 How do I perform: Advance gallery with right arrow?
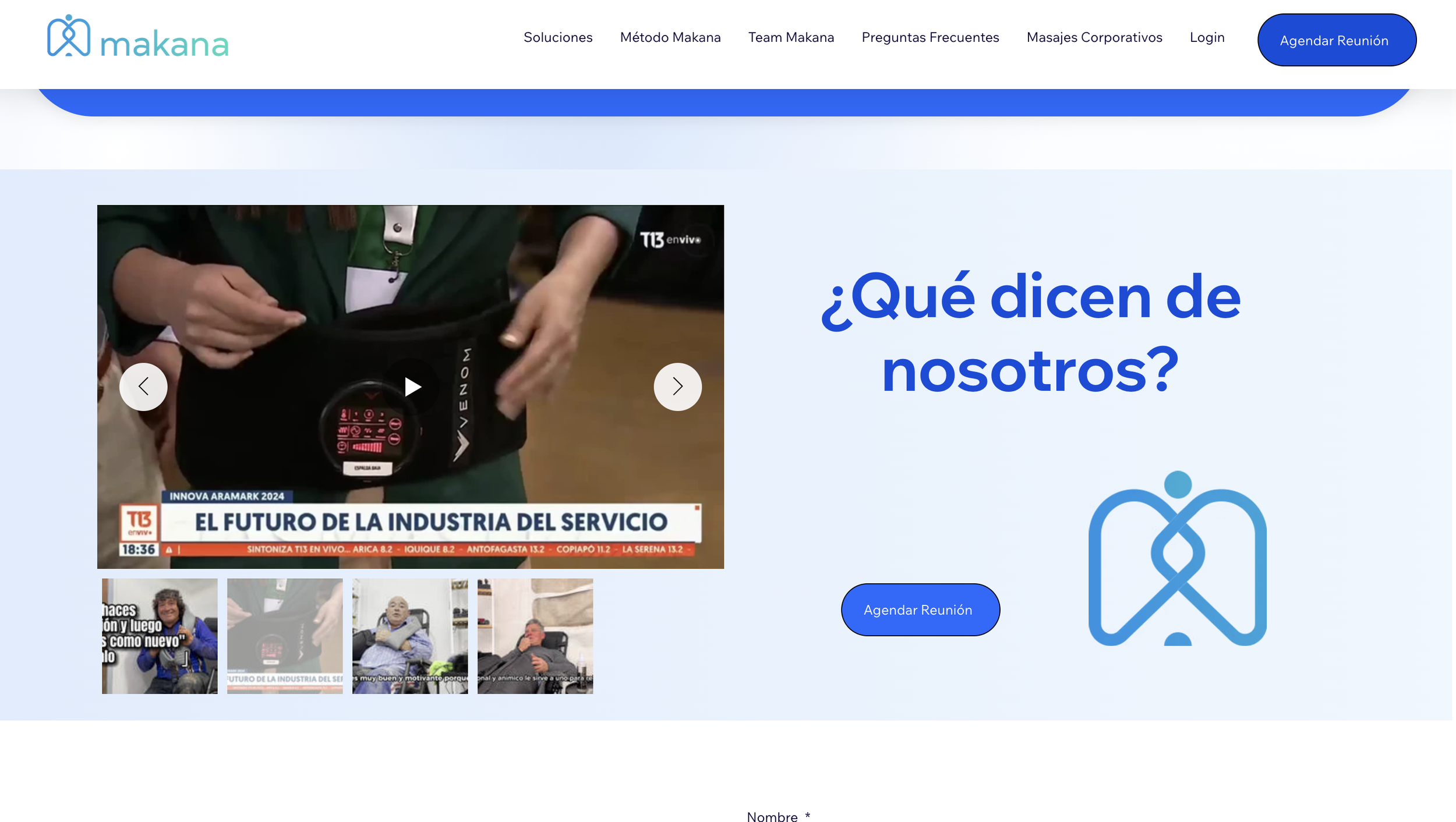677,387
